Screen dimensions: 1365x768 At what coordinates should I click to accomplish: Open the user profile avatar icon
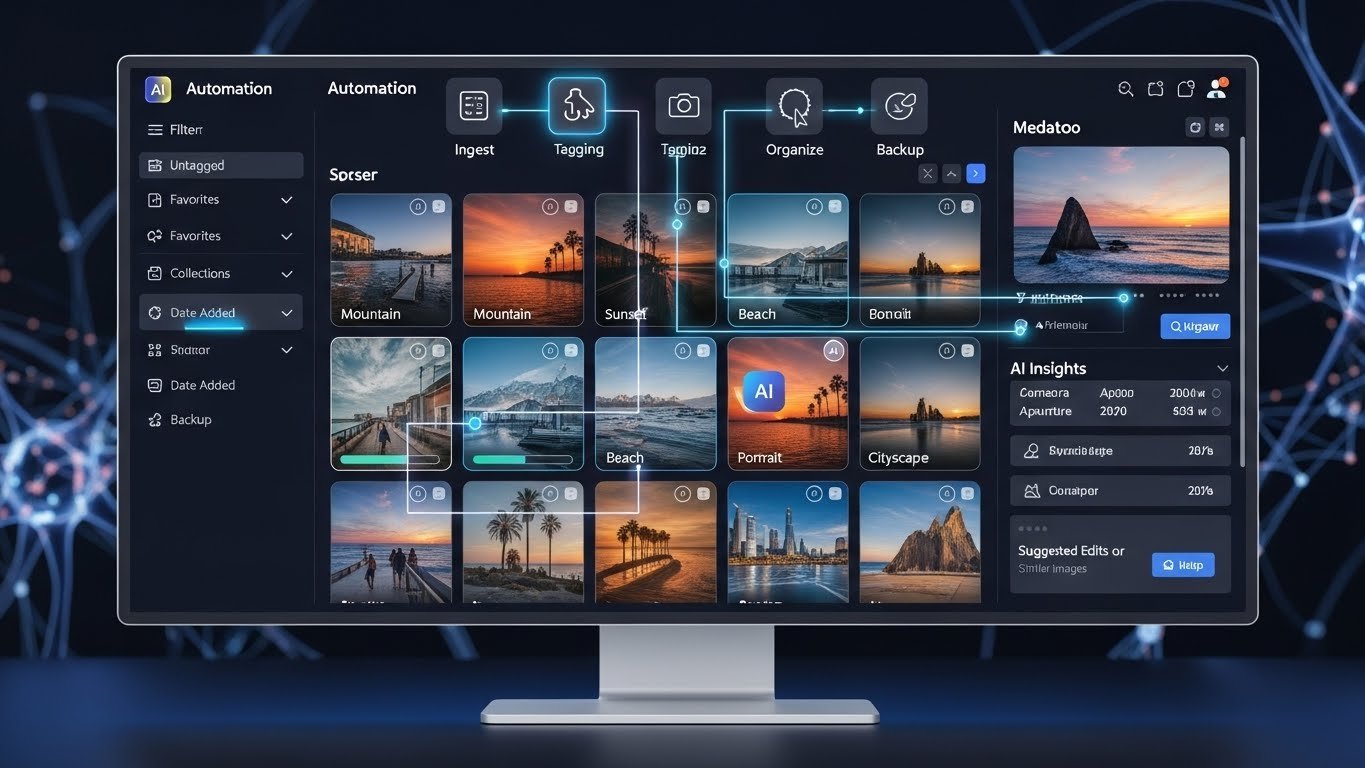(1216, 88)
